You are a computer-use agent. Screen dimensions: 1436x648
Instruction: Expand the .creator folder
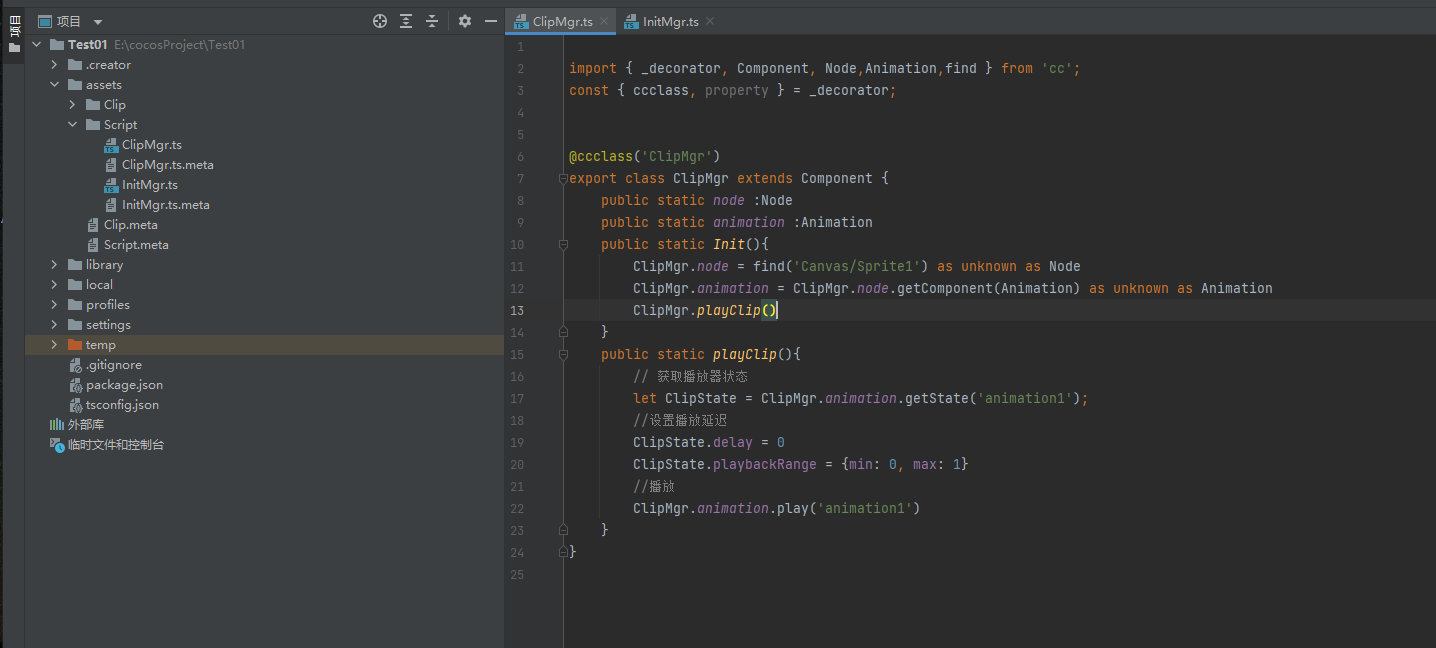[x=55, y=65]
